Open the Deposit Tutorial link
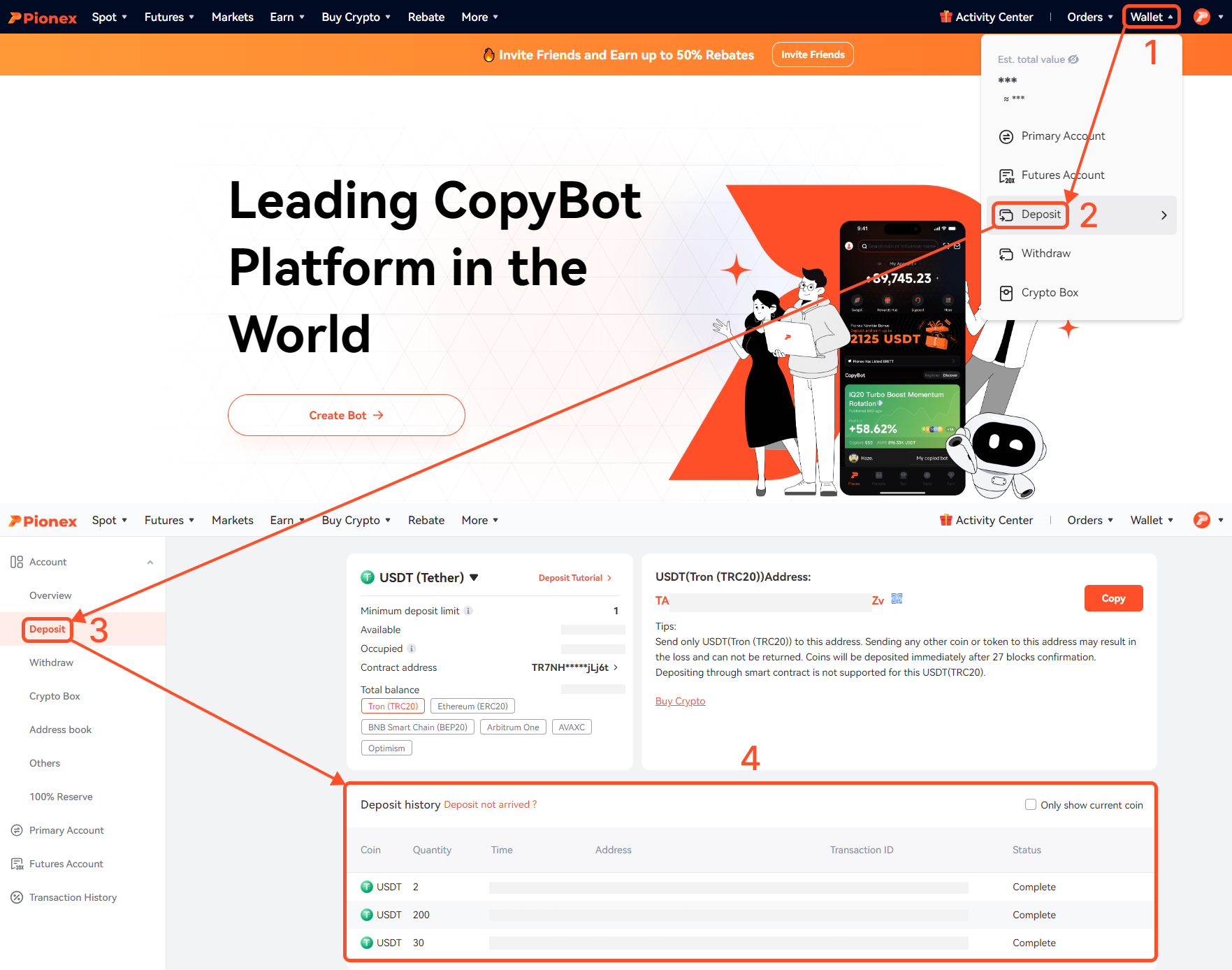1232x970 pixels. pyautogui.click(x=575, y=578)
